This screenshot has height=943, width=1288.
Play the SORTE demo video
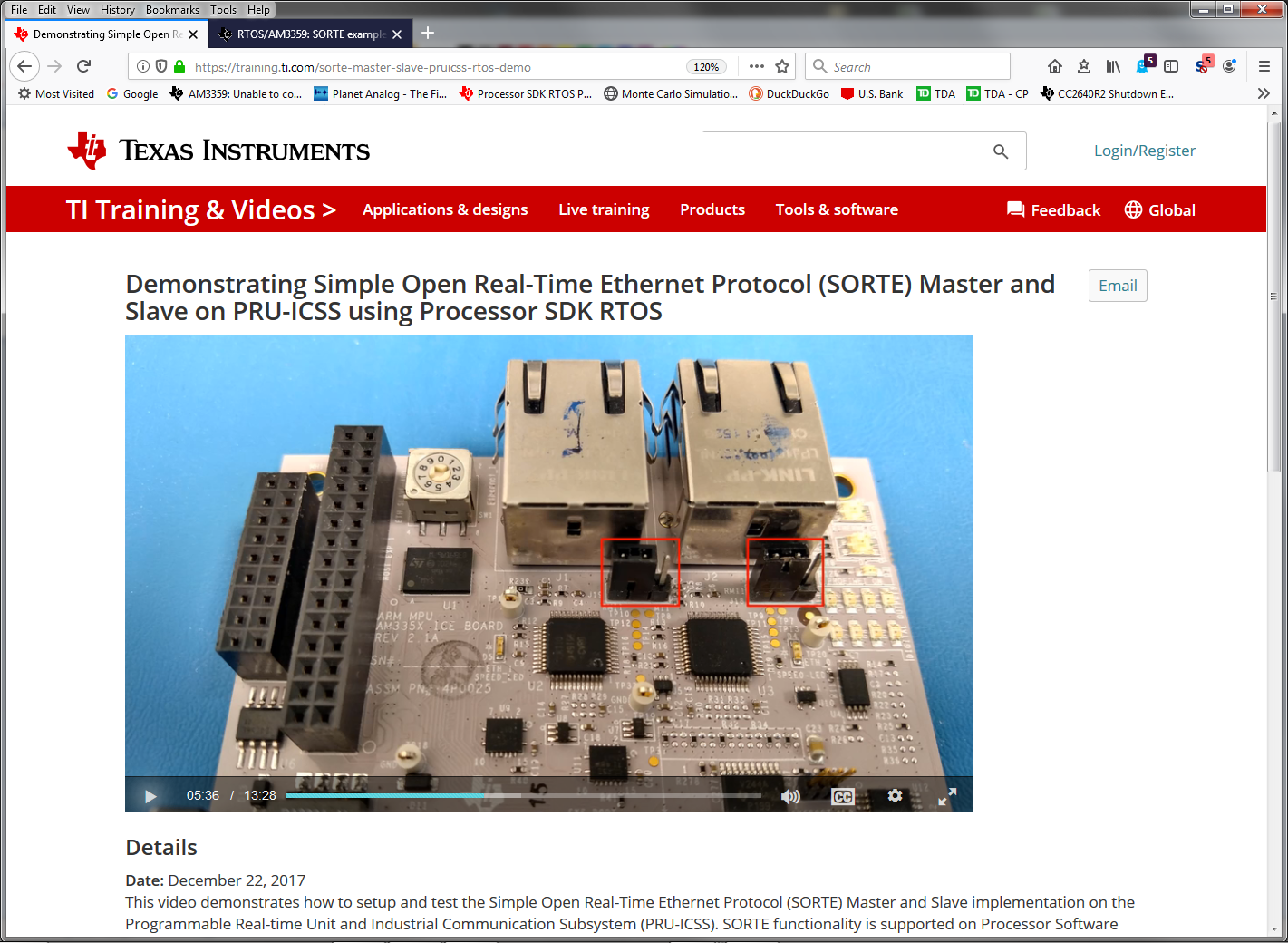(150, 796)
